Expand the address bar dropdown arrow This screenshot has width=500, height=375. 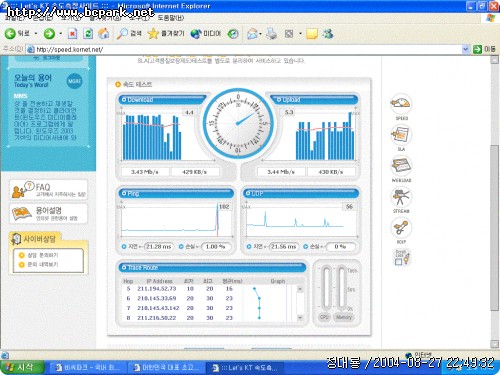465,49
